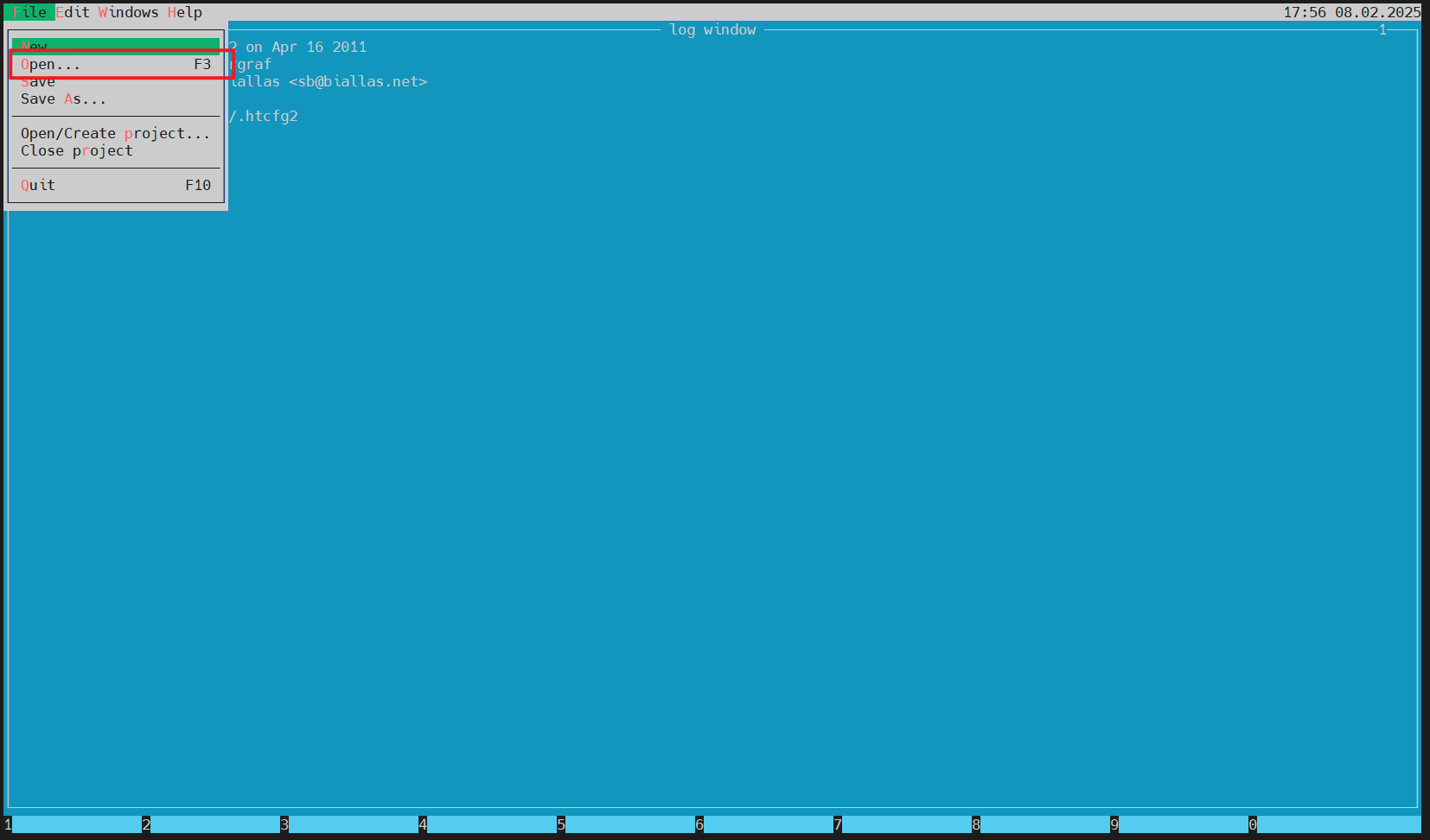1430x840 pixels.
Task: Open the Windows menu
Action: [x=128, y=12]
